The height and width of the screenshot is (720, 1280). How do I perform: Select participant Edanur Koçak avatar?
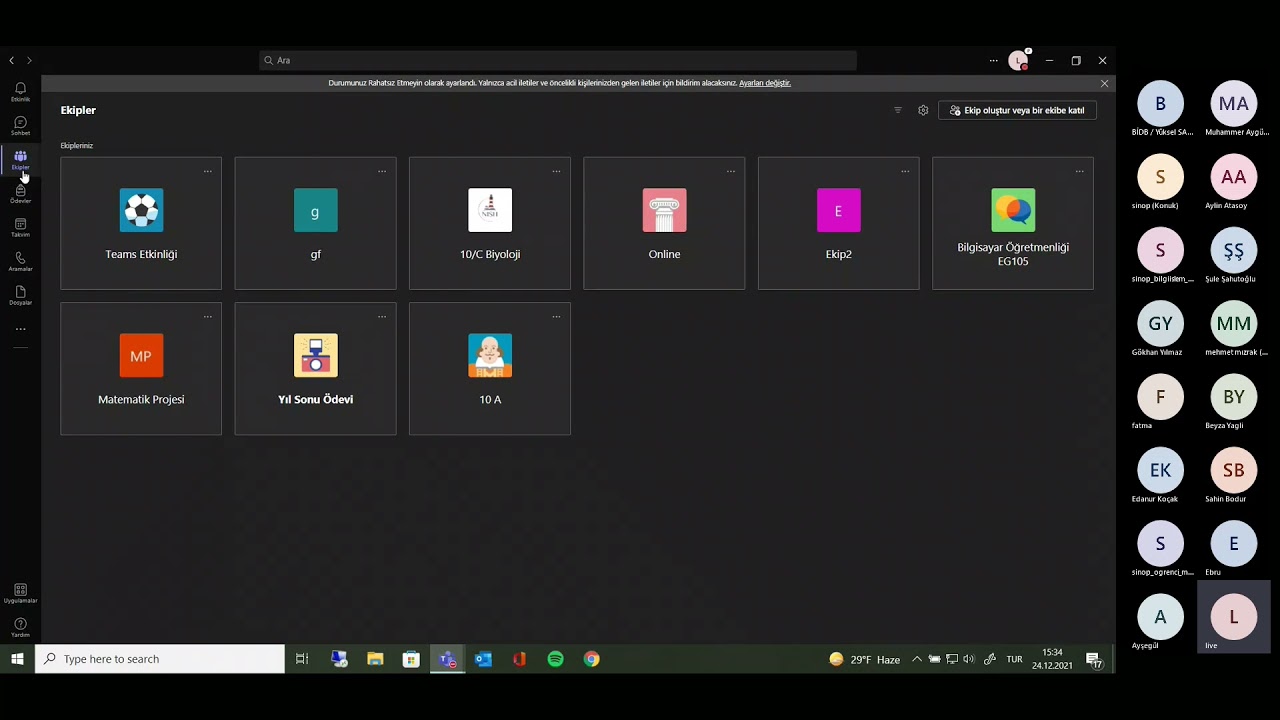tap(1160, 470)
